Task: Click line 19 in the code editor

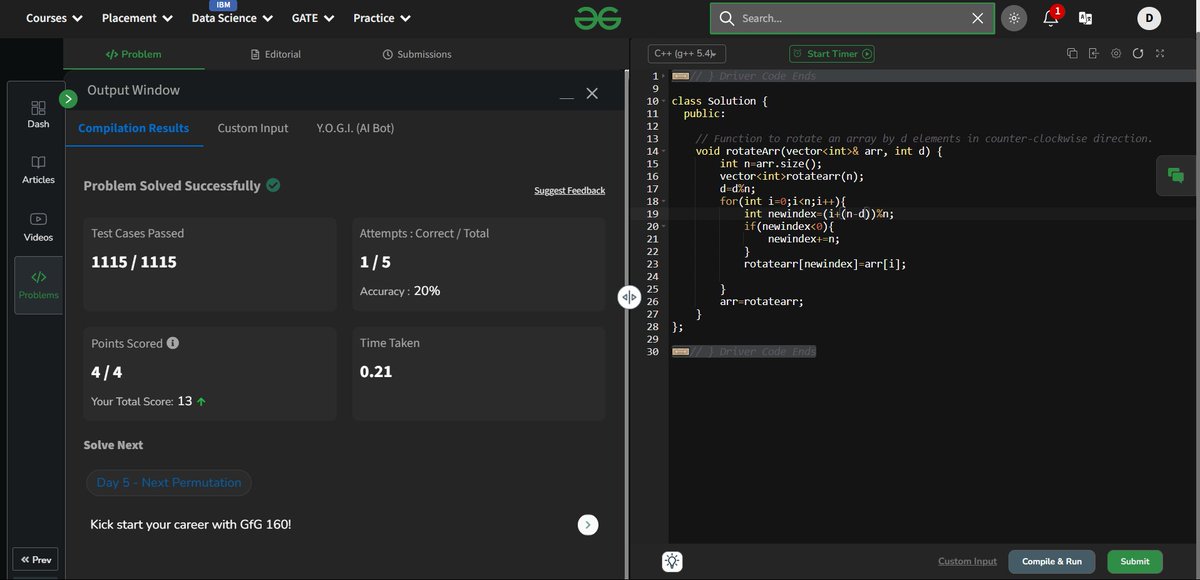Action: point(933,214)
